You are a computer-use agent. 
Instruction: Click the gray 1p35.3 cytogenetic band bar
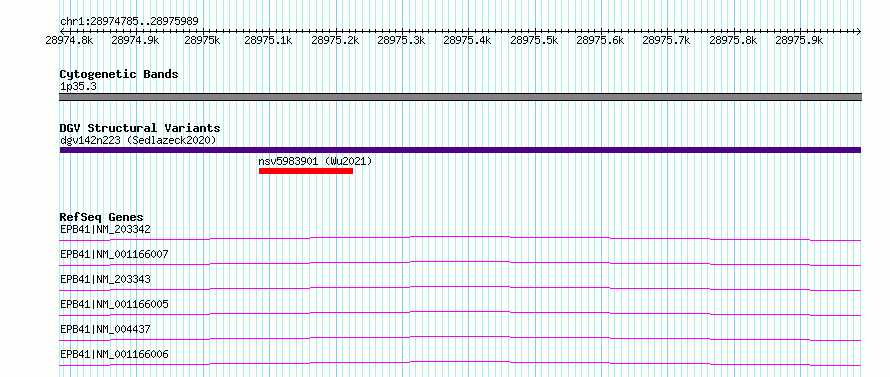[460, 97]
